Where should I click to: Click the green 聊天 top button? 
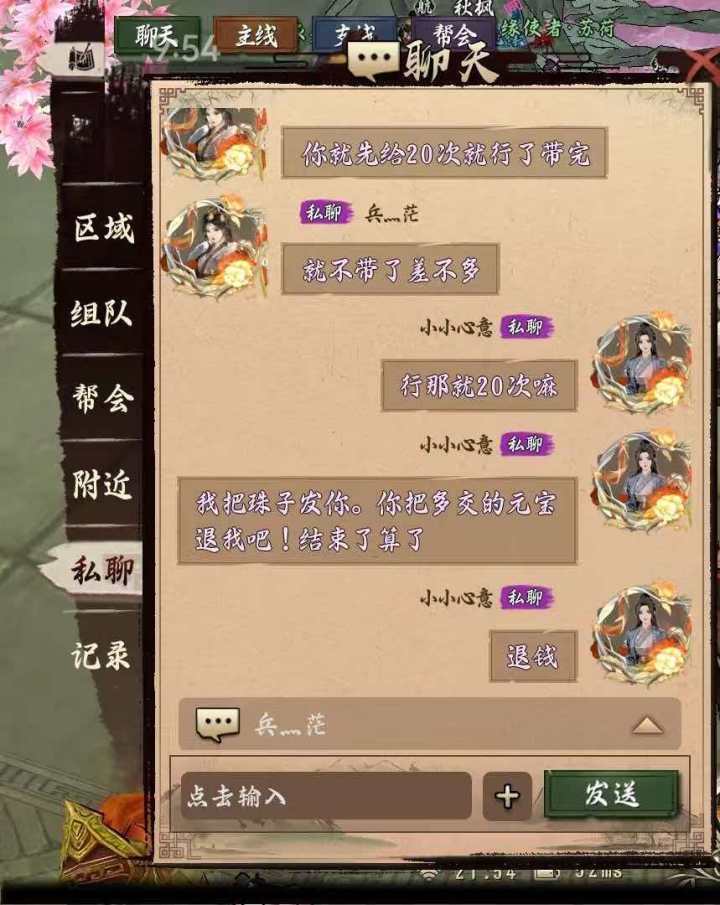point(157,36)
